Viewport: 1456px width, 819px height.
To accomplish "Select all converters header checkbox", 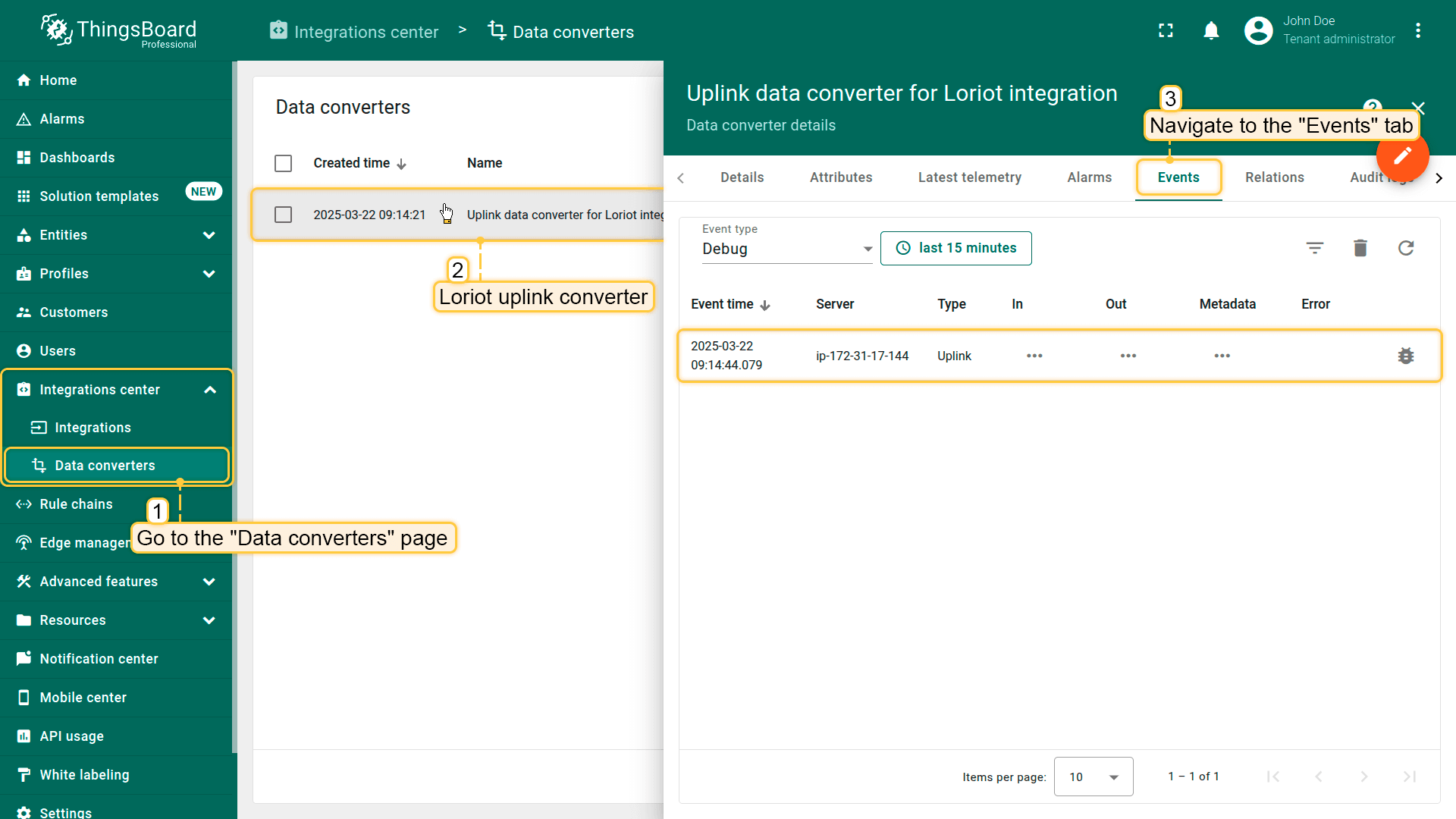I will [283, 163].
